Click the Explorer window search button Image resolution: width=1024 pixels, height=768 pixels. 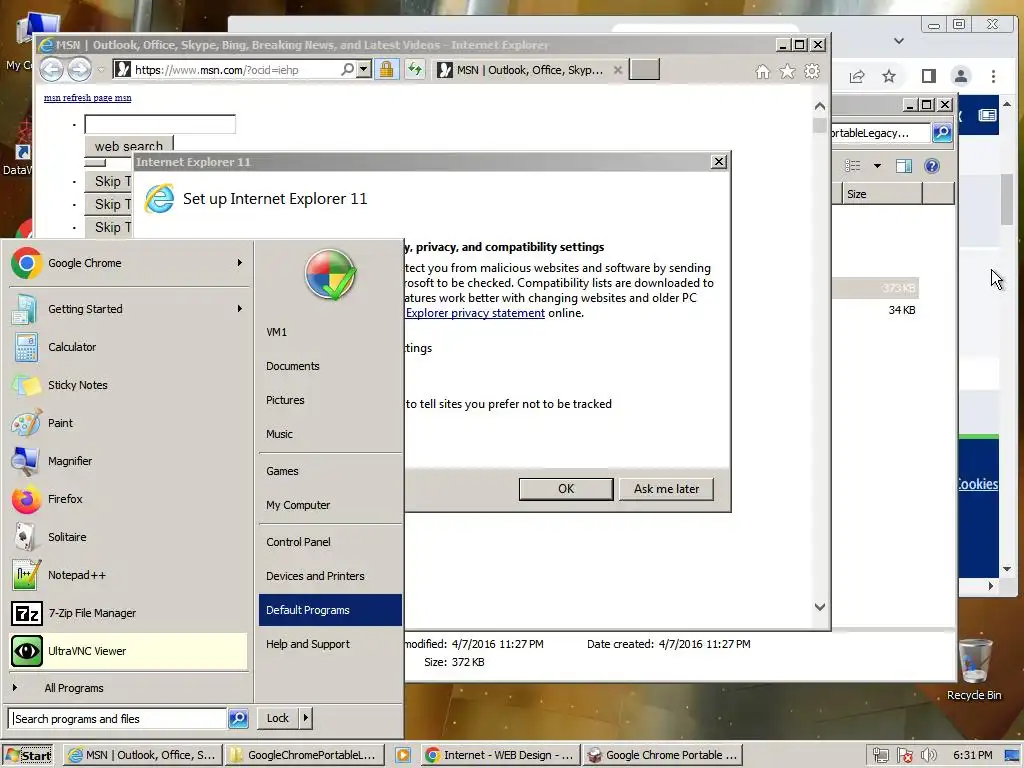coord(942,133)
